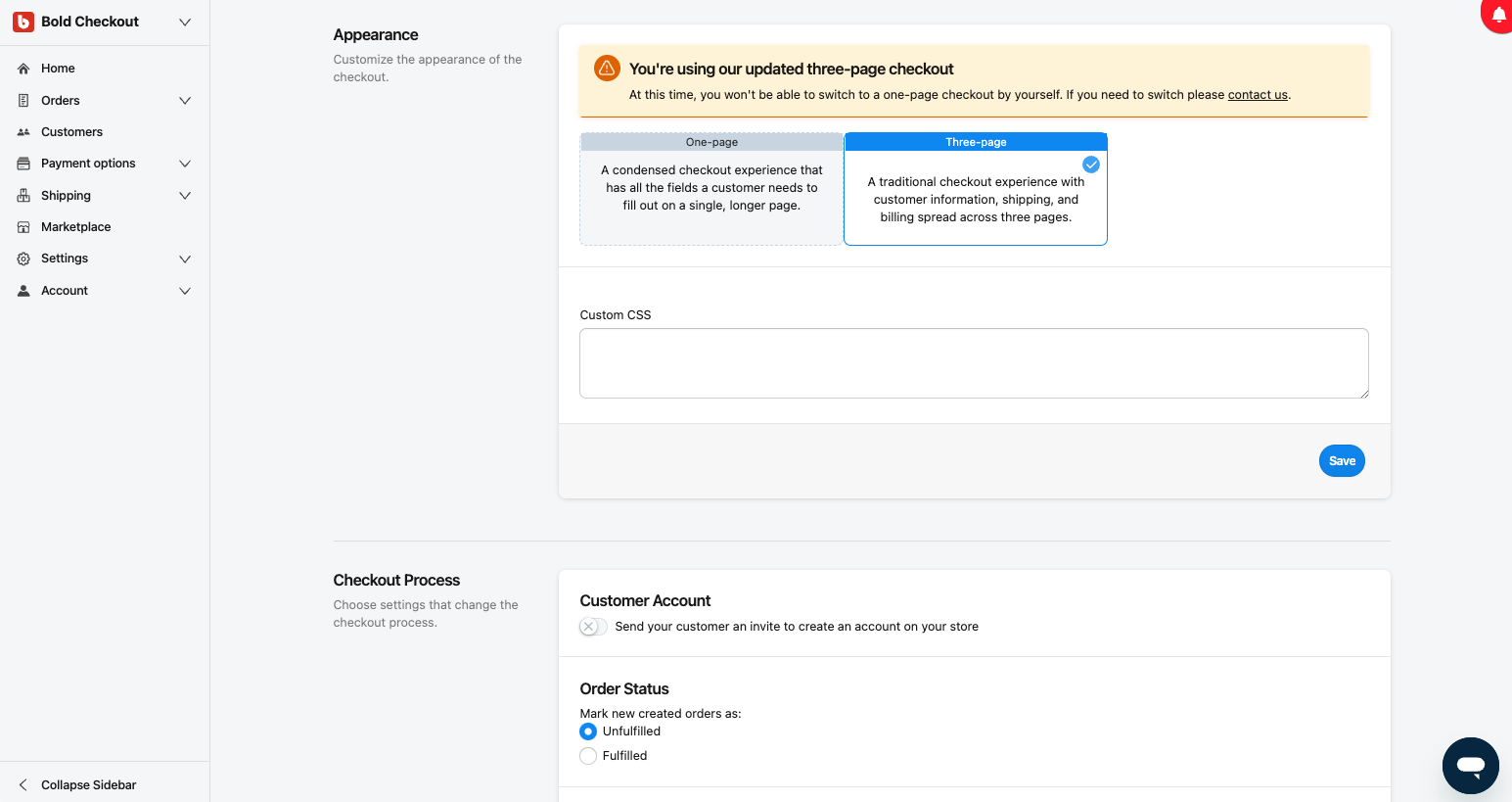Expand the Payment options submenu chevron

pyautogui.click(x=185, y=164)
